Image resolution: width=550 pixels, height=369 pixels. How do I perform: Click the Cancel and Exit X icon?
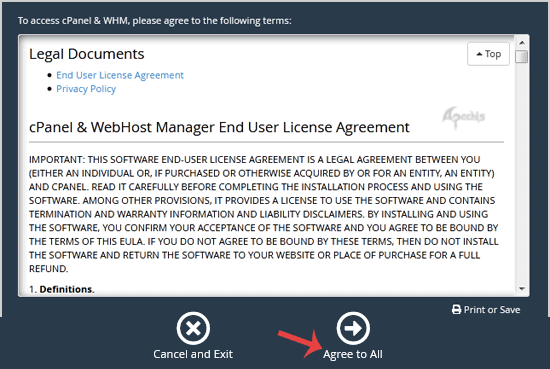coord(193,328)
